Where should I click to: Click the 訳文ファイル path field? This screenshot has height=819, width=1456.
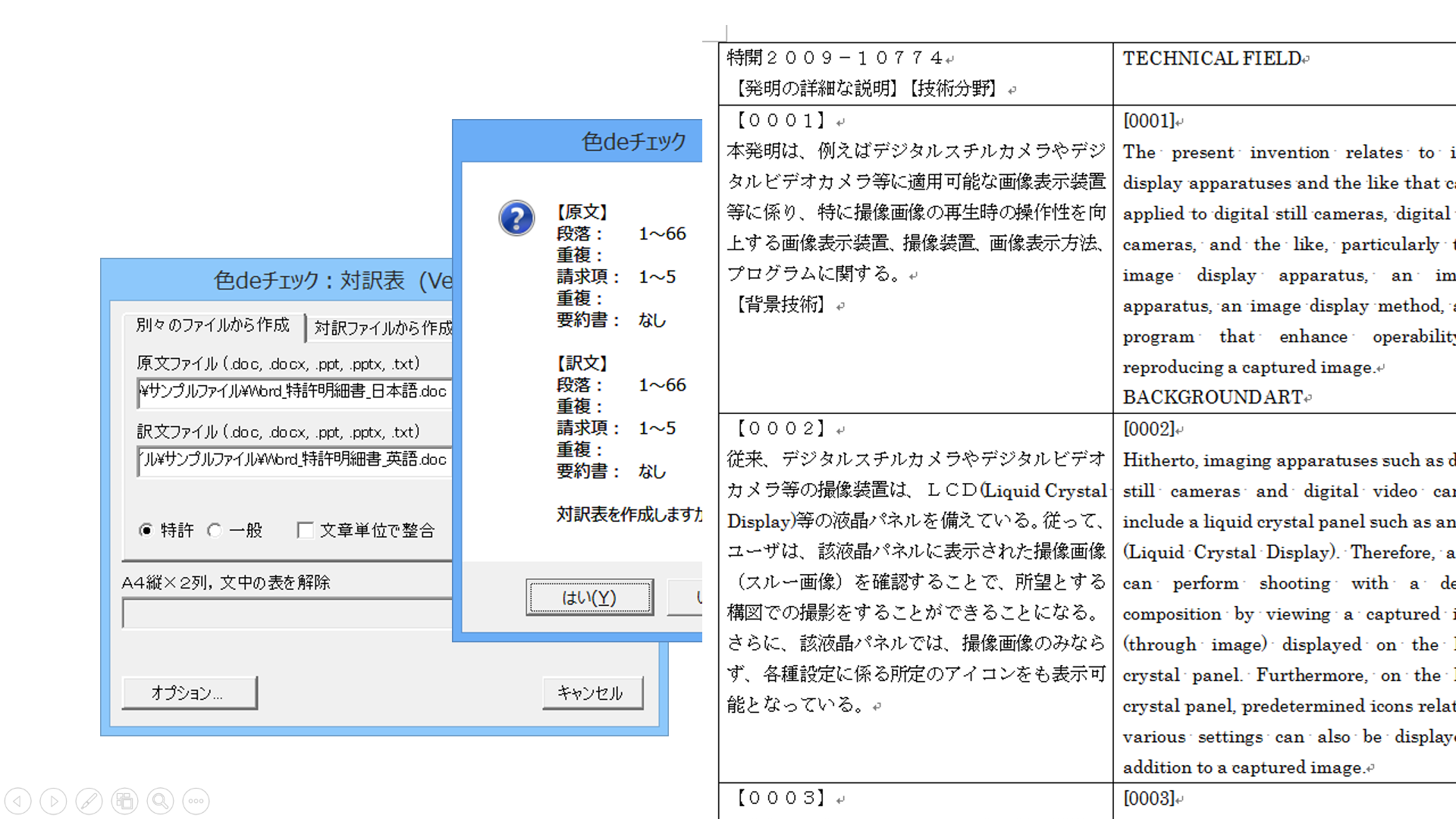(x=294, y=460)
